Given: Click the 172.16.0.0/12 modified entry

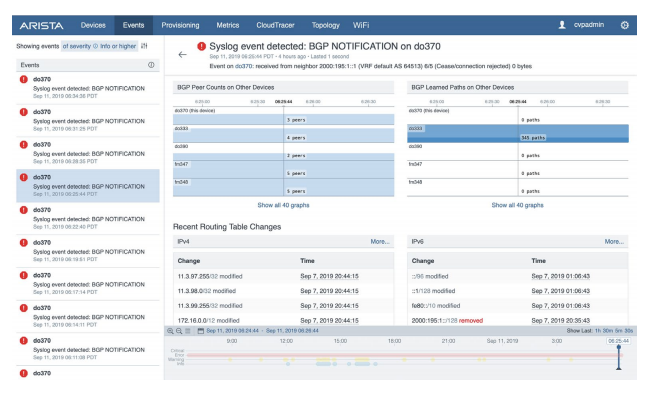Looking at the screenshot, I should tap(208, 321).
